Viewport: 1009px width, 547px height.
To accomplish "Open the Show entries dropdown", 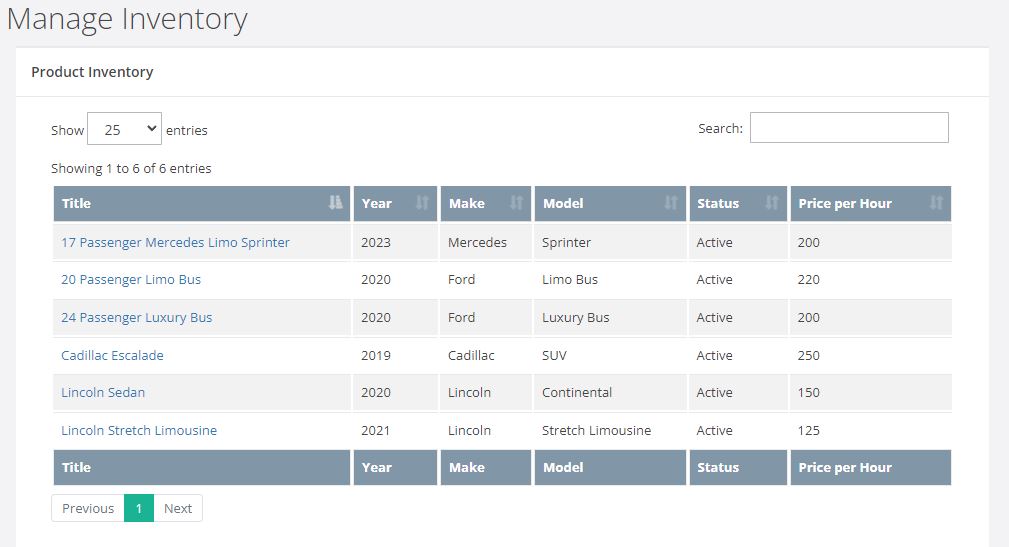I will coord(124,129).
